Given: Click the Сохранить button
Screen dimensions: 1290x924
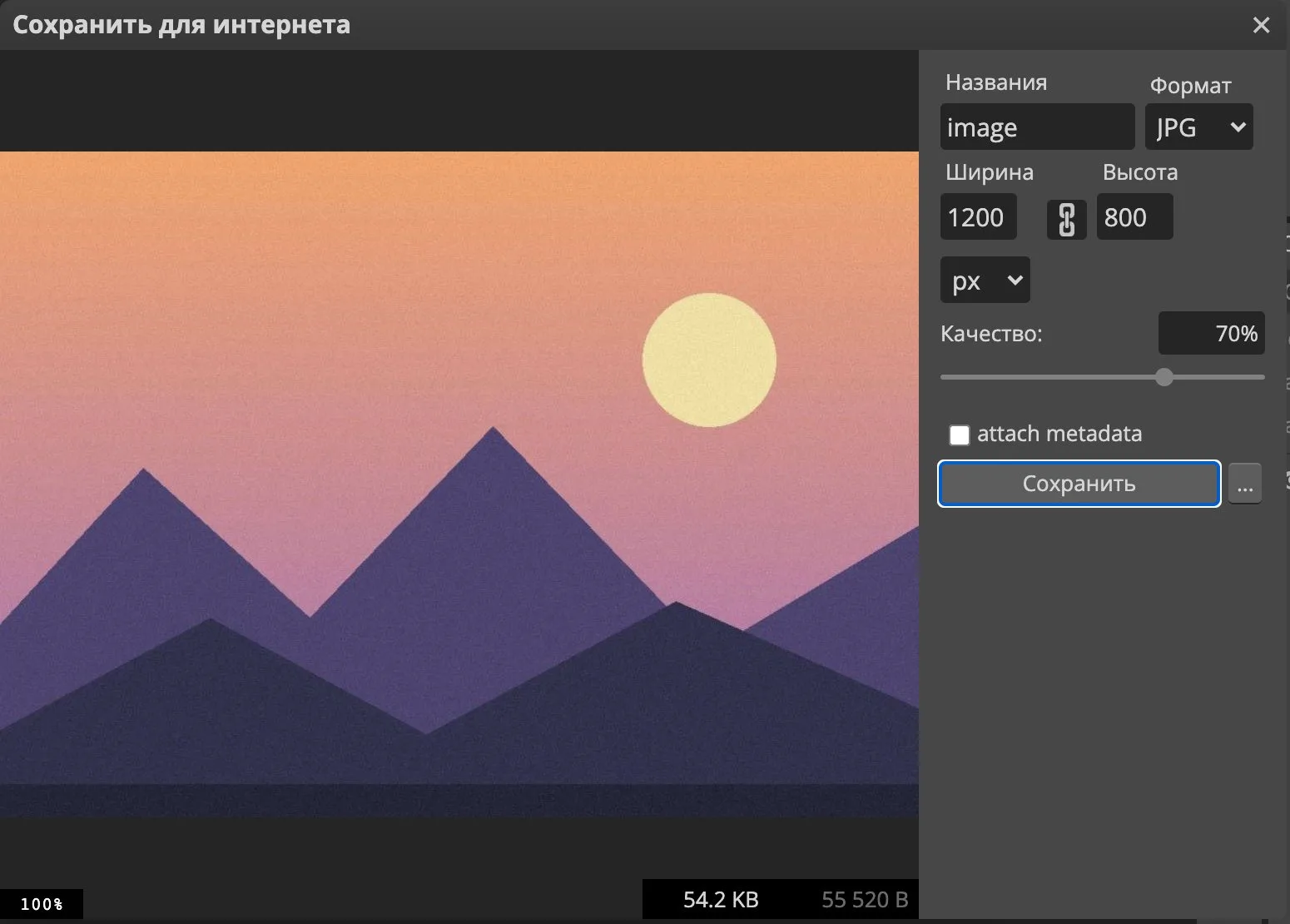Looking at the screenshot, I should click(1079, 484).
